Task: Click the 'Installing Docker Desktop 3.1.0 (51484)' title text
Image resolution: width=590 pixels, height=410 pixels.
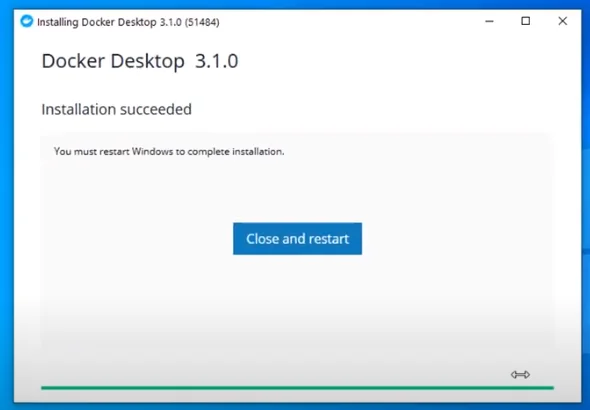Action: coord(128,22)
